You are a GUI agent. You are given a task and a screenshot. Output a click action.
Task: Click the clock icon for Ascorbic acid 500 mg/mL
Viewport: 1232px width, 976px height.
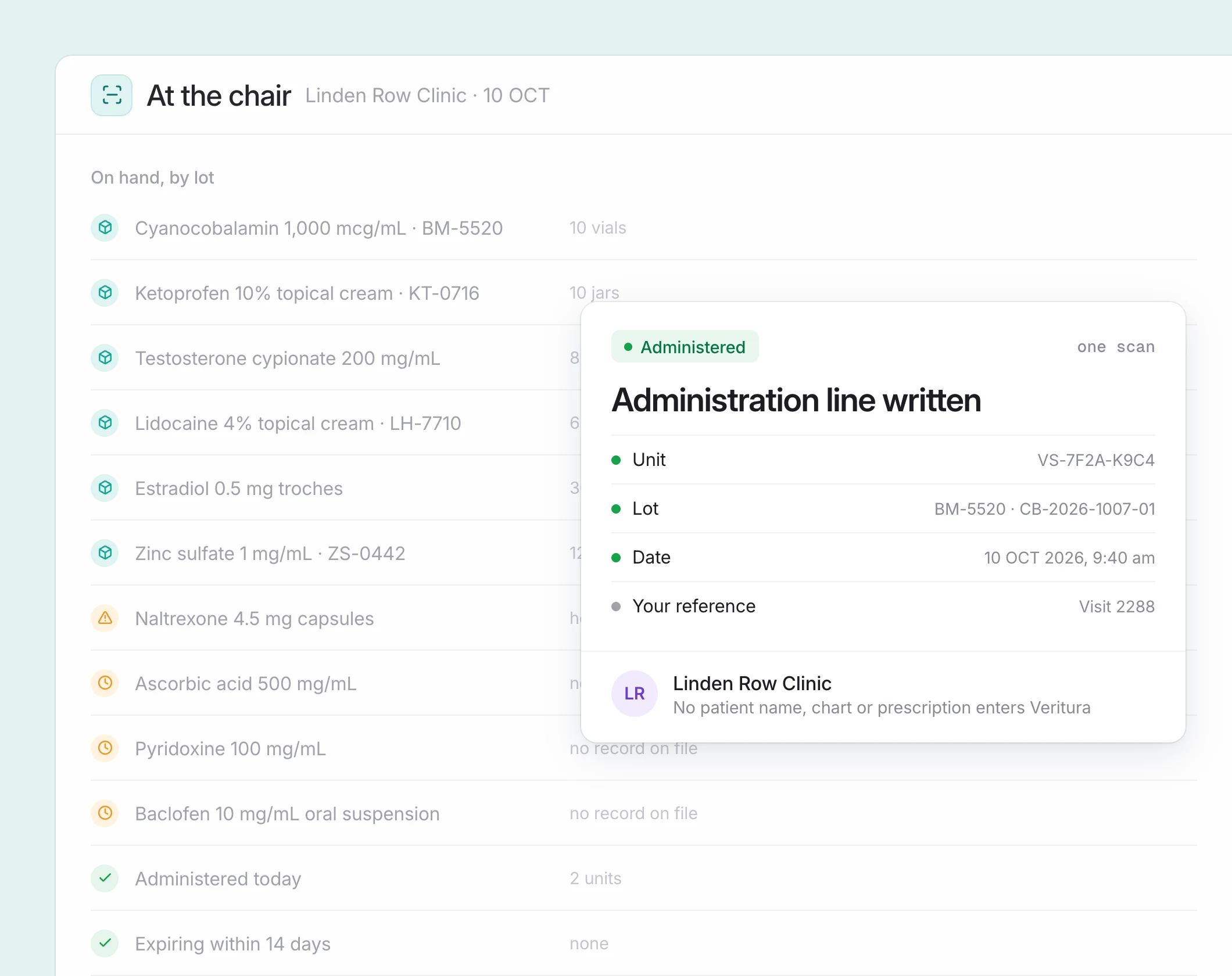(x=105, y=683)
